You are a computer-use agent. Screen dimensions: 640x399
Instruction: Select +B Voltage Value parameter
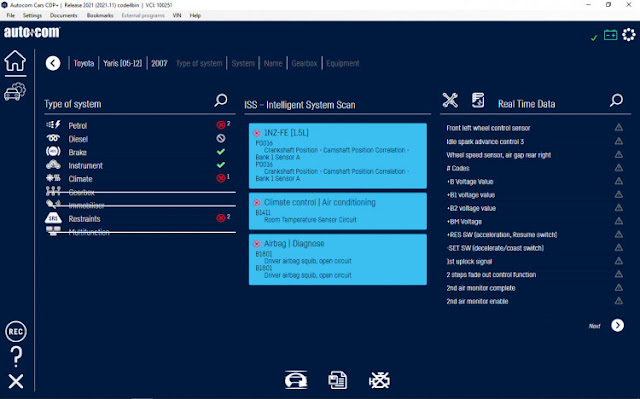(x=470, y=182)
